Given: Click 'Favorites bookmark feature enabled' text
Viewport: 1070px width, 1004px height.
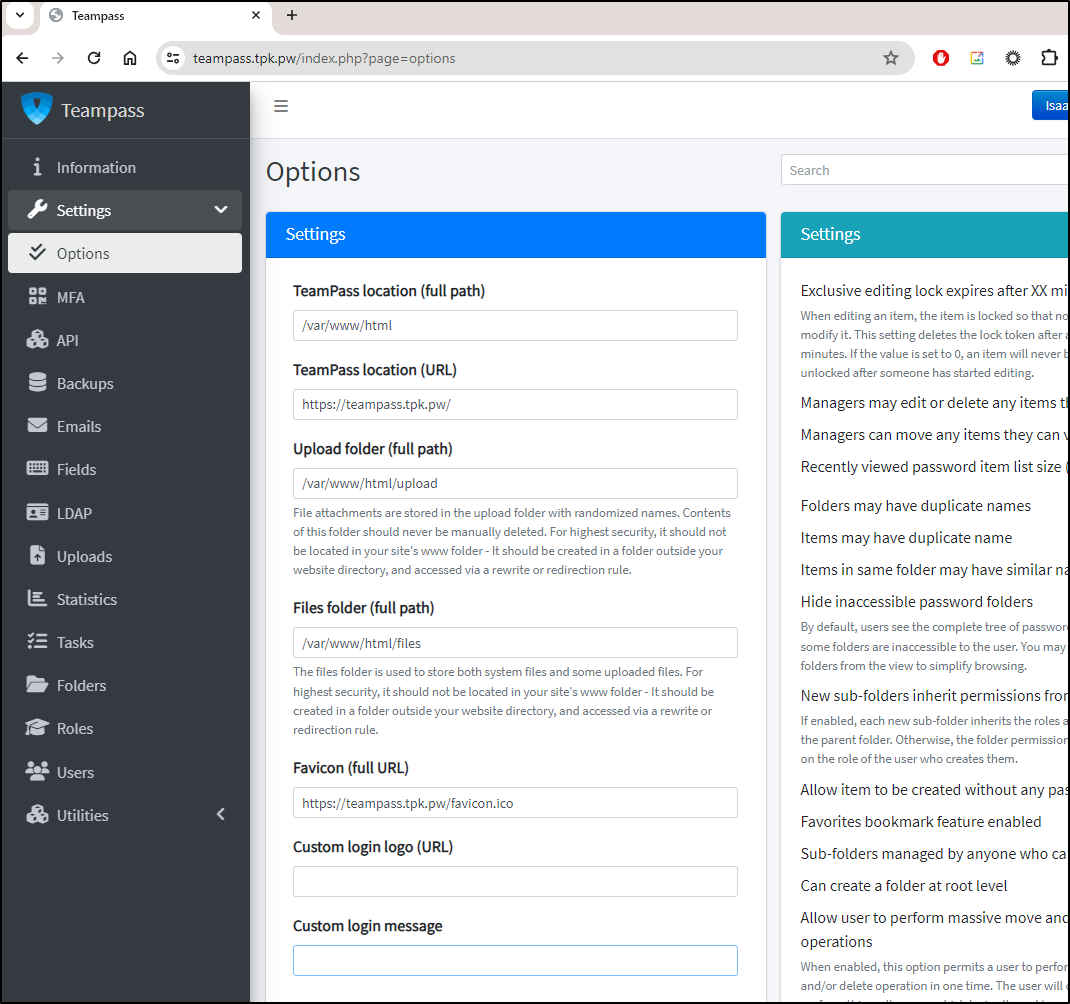Looking at the screenshot, I should click(x=921, y=822).
